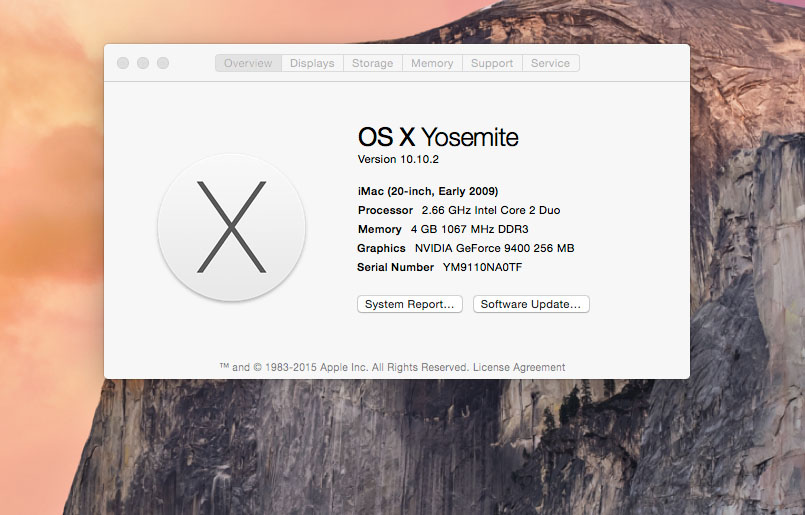Open the Support tab

click(x=492, y=63)
